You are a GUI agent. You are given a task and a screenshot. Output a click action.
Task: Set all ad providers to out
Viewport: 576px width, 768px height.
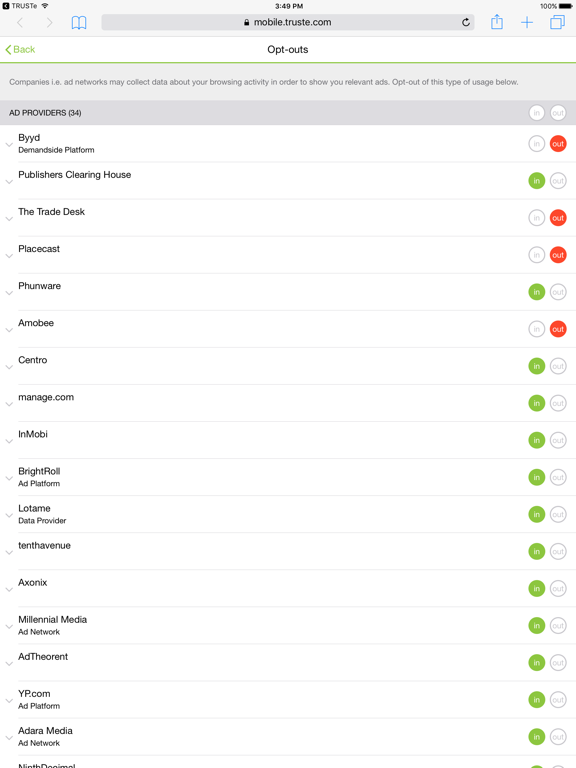558,113
